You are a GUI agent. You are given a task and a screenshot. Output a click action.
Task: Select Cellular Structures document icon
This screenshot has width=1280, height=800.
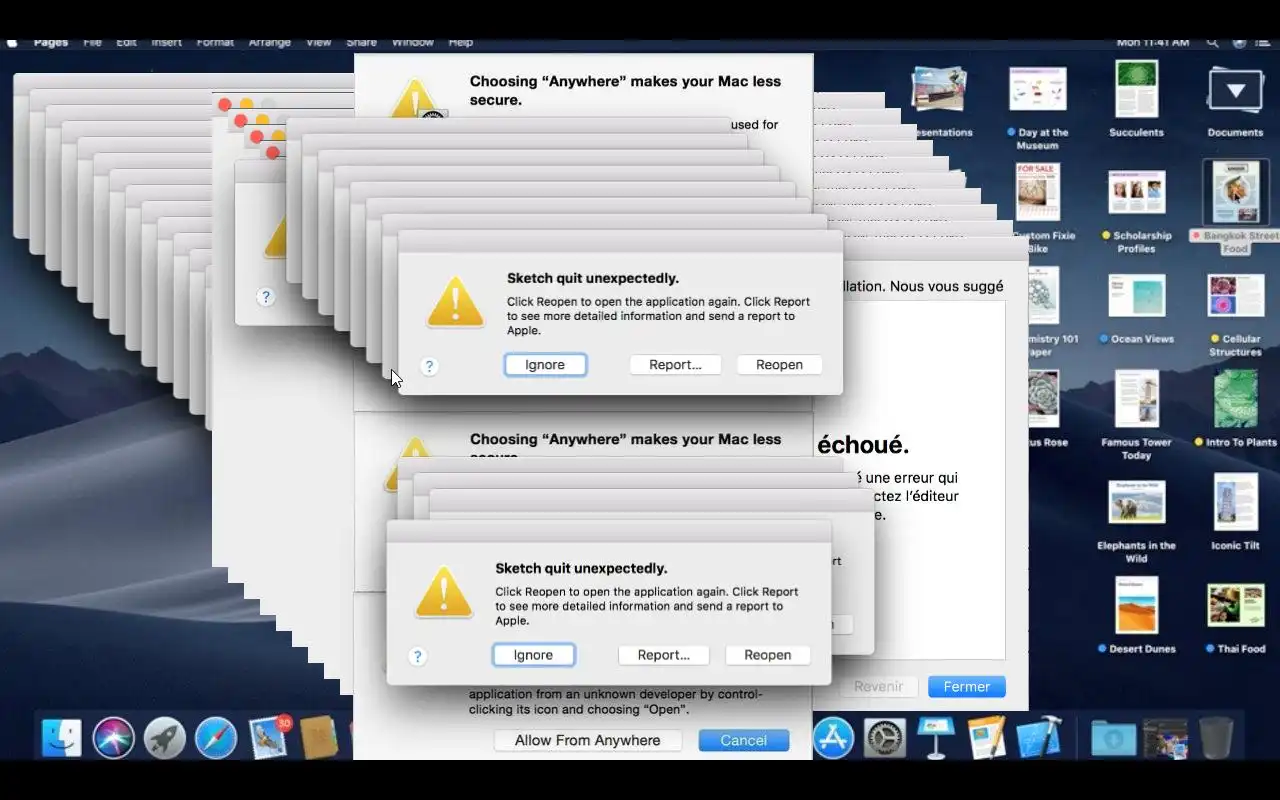(x=1235, y=296)
